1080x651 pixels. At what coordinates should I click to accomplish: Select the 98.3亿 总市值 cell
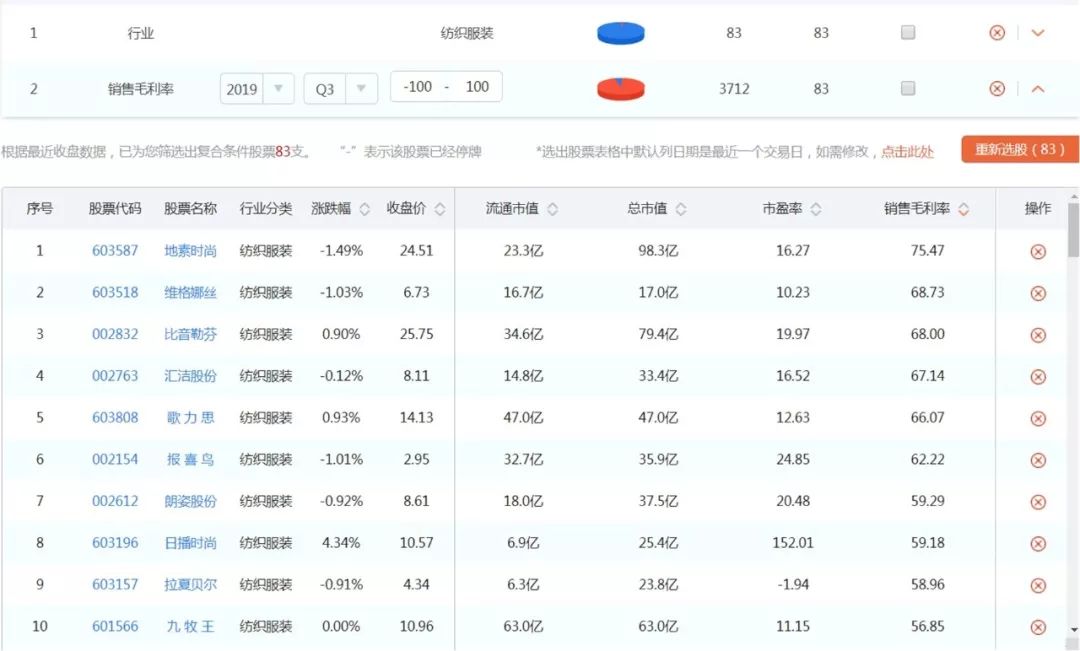coord(658,251)
